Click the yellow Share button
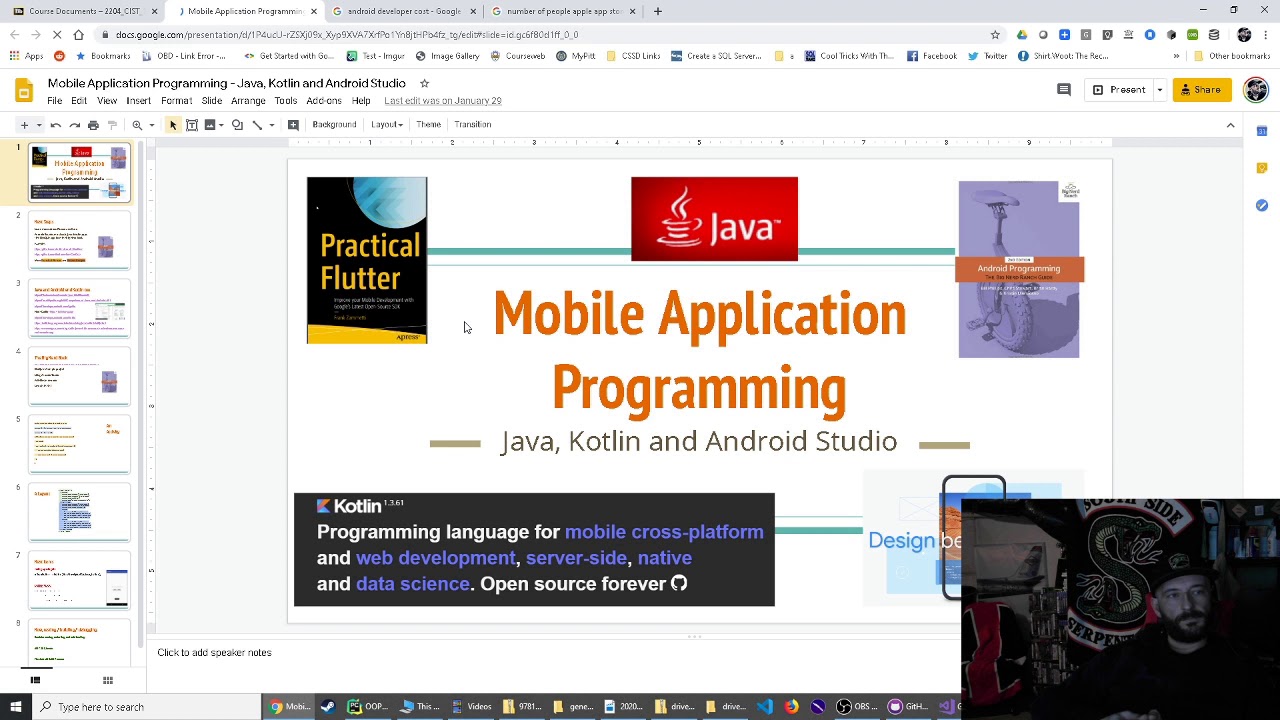 pyautogui.click(x=1202, y=90)
